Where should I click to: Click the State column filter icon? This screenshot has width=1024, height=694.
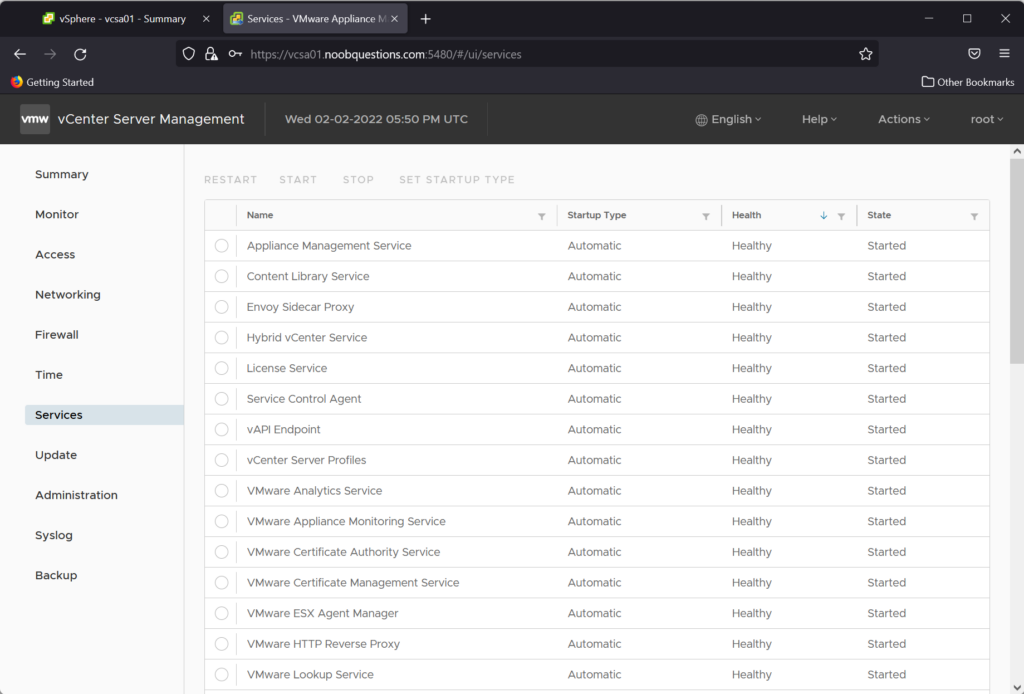(974, 216)
